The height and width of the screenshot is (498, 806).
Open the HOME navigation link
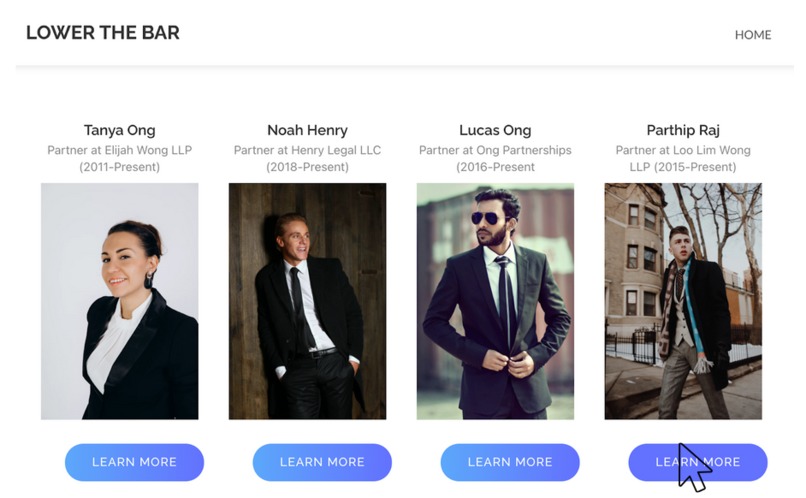pos(753,35)
